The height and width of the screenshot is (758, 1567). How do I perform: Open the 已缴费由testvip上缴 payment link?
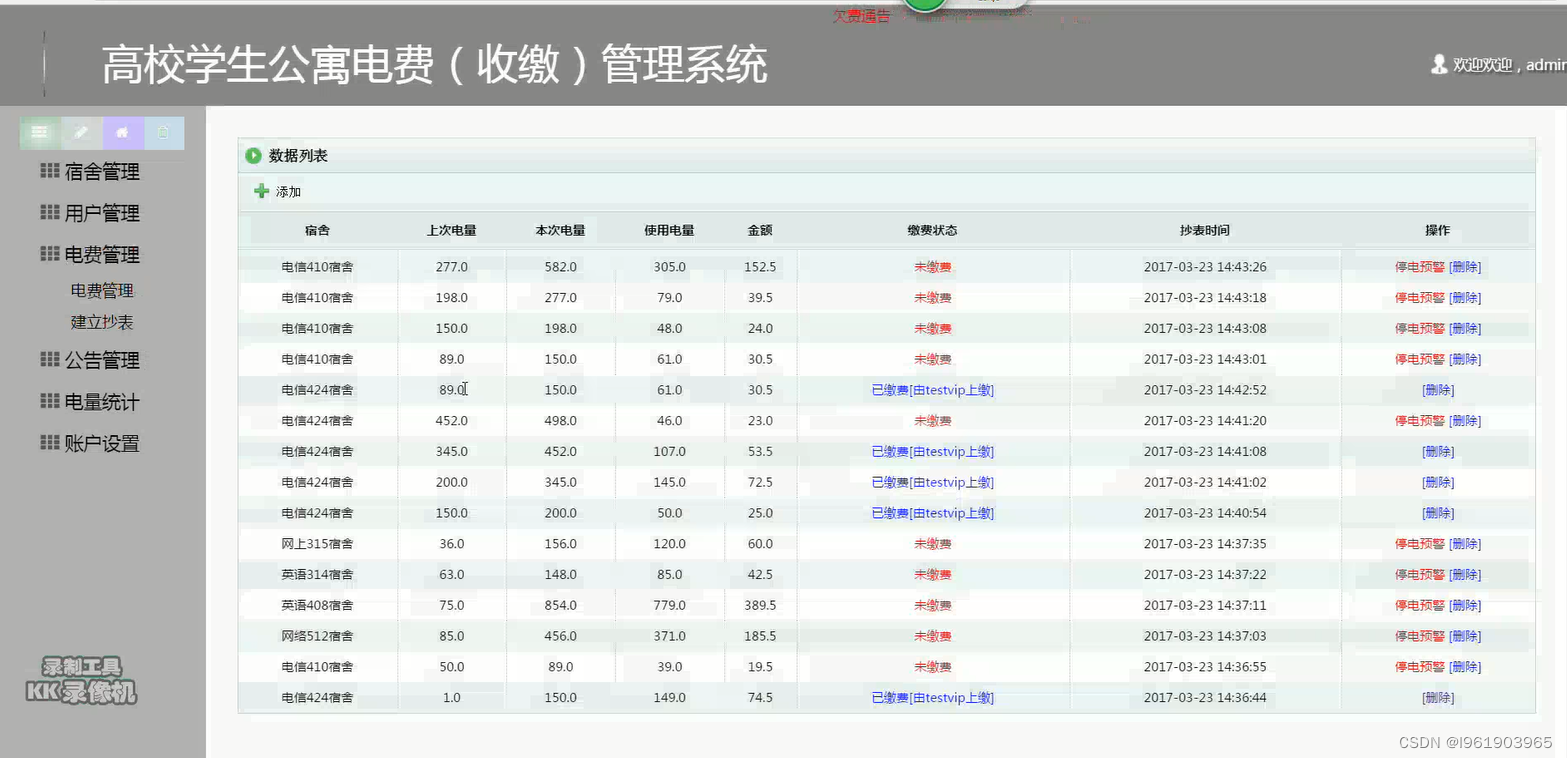(x=932, y=389)
